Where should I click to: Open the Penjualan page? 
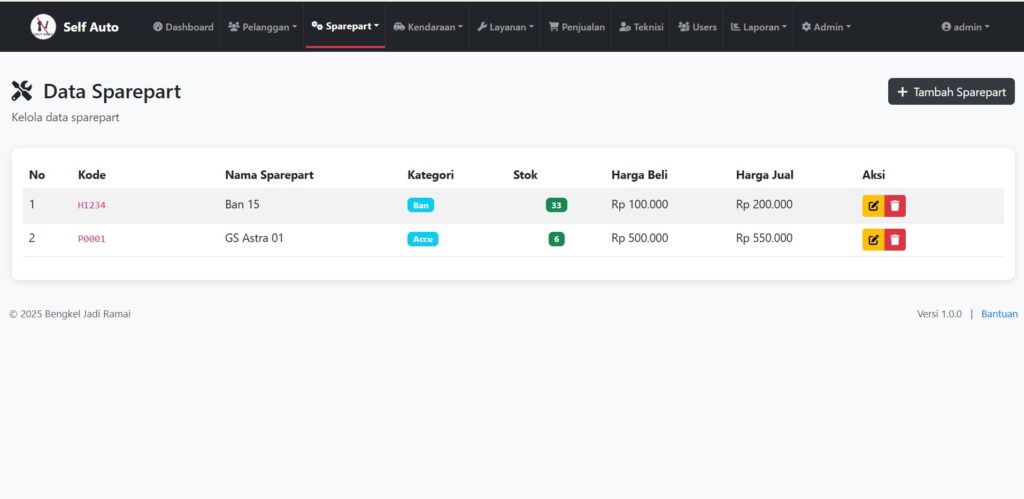click(576, 27)
